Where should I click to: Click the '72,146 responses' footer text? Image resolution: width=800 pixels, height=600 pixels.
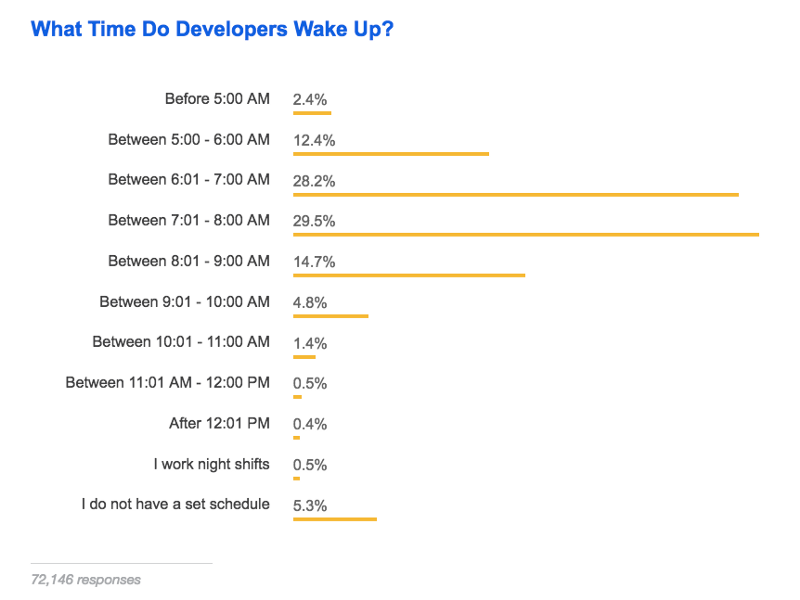(x=86, y=580)
